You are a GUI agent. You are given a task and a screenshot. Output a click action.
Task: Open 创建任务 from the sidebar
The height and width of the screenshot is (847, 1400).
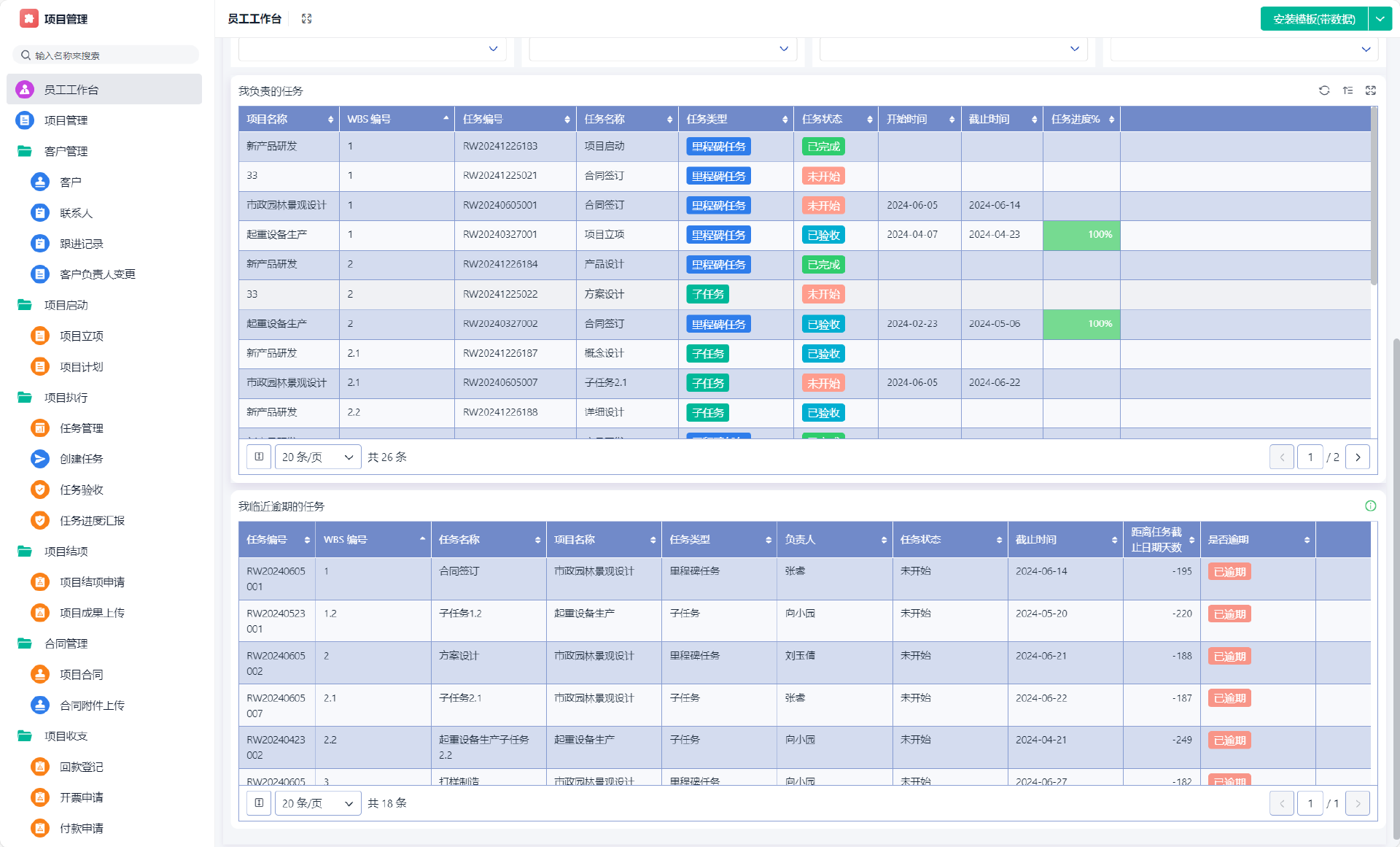coord(81,459)
